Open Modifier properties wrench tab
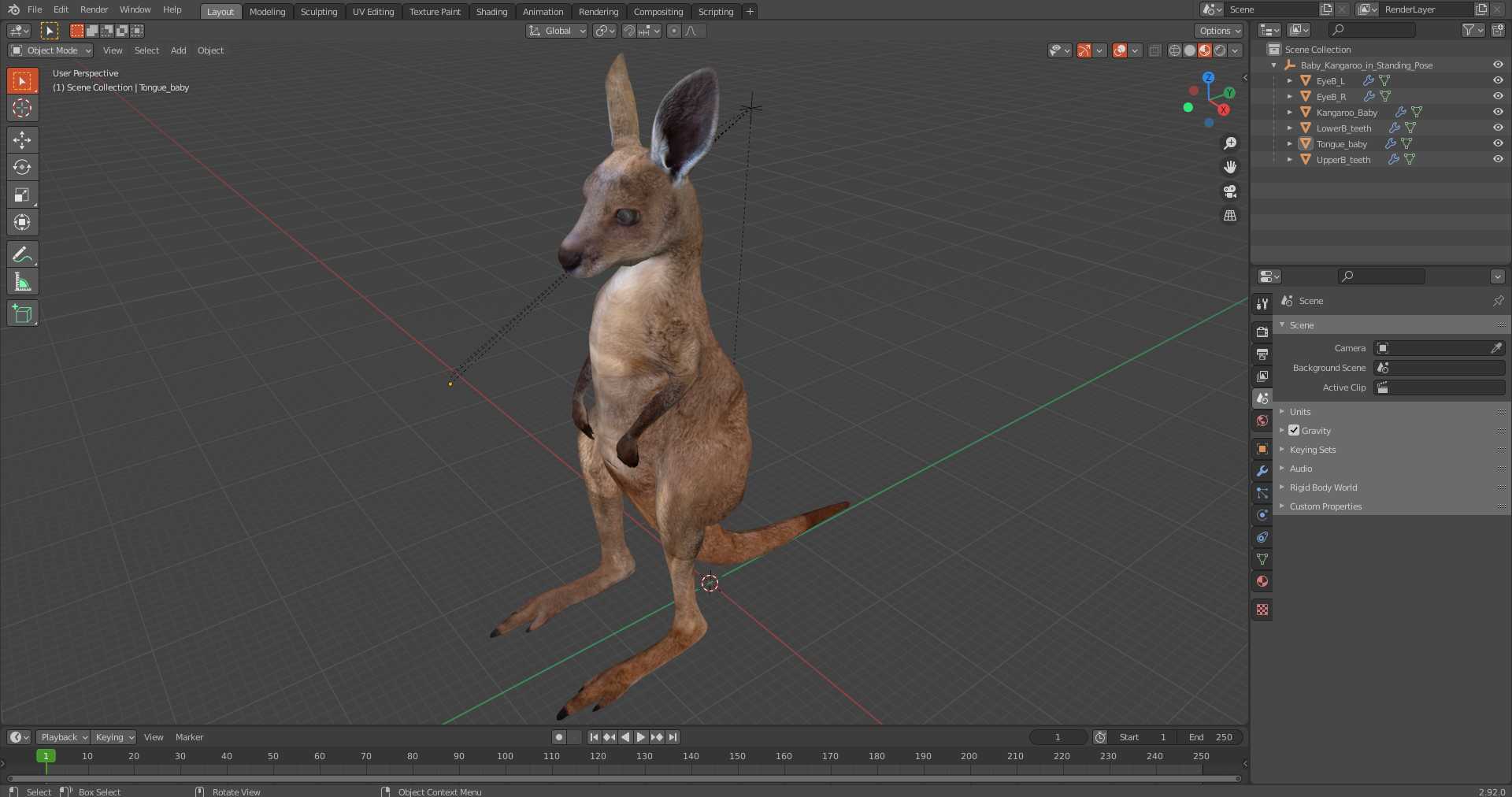 coord(1262,471)
